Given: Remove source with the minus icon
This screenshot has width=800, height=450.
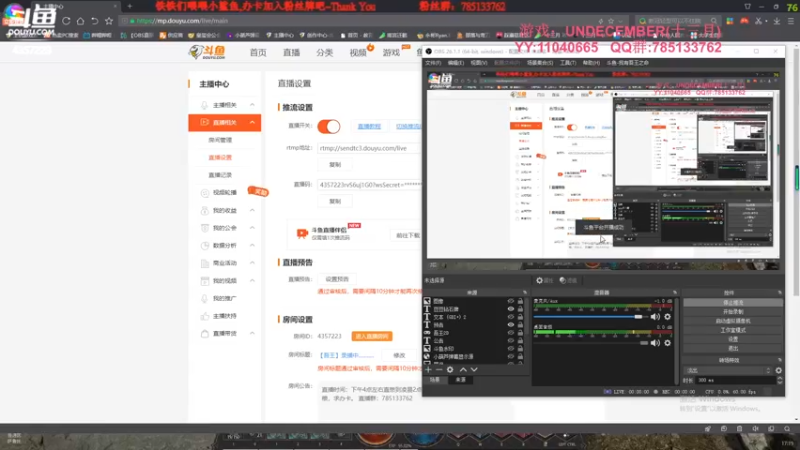Looking at the screenshot, I should pos(439,369).
